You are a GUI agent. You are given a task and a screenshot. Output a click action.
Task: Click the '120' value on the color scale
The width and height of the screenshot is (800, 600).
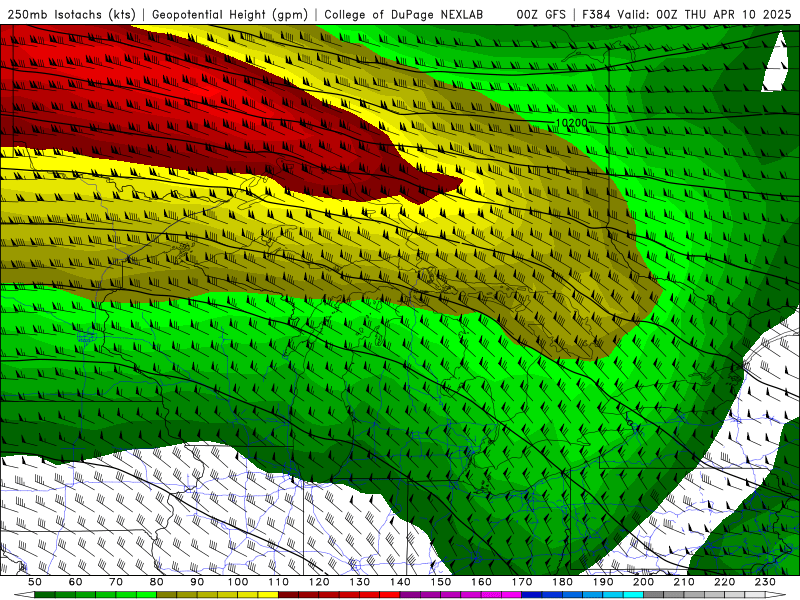click(x=319, y=582)
